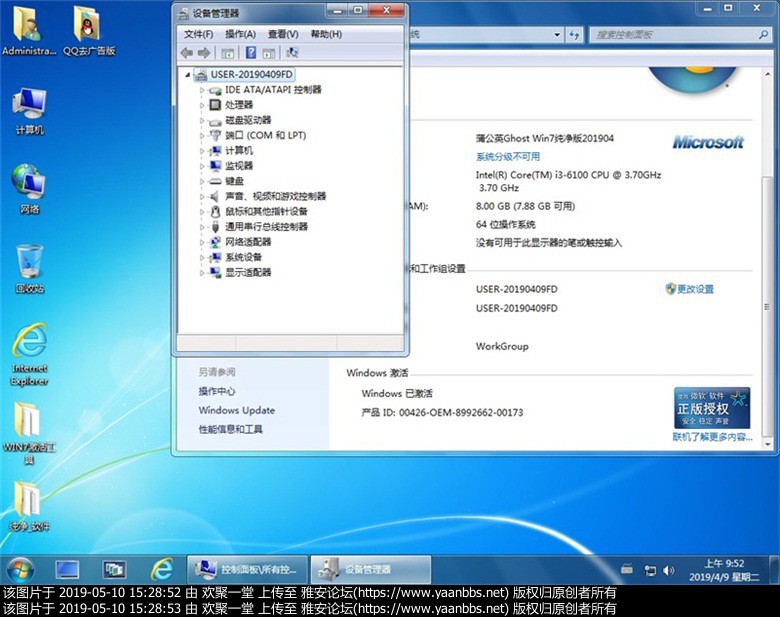Image resolution: width=780 pixels, height=617 pixels.
Task: Select the WIN7激活工具 desktop folder
Action: coord(29,433)
